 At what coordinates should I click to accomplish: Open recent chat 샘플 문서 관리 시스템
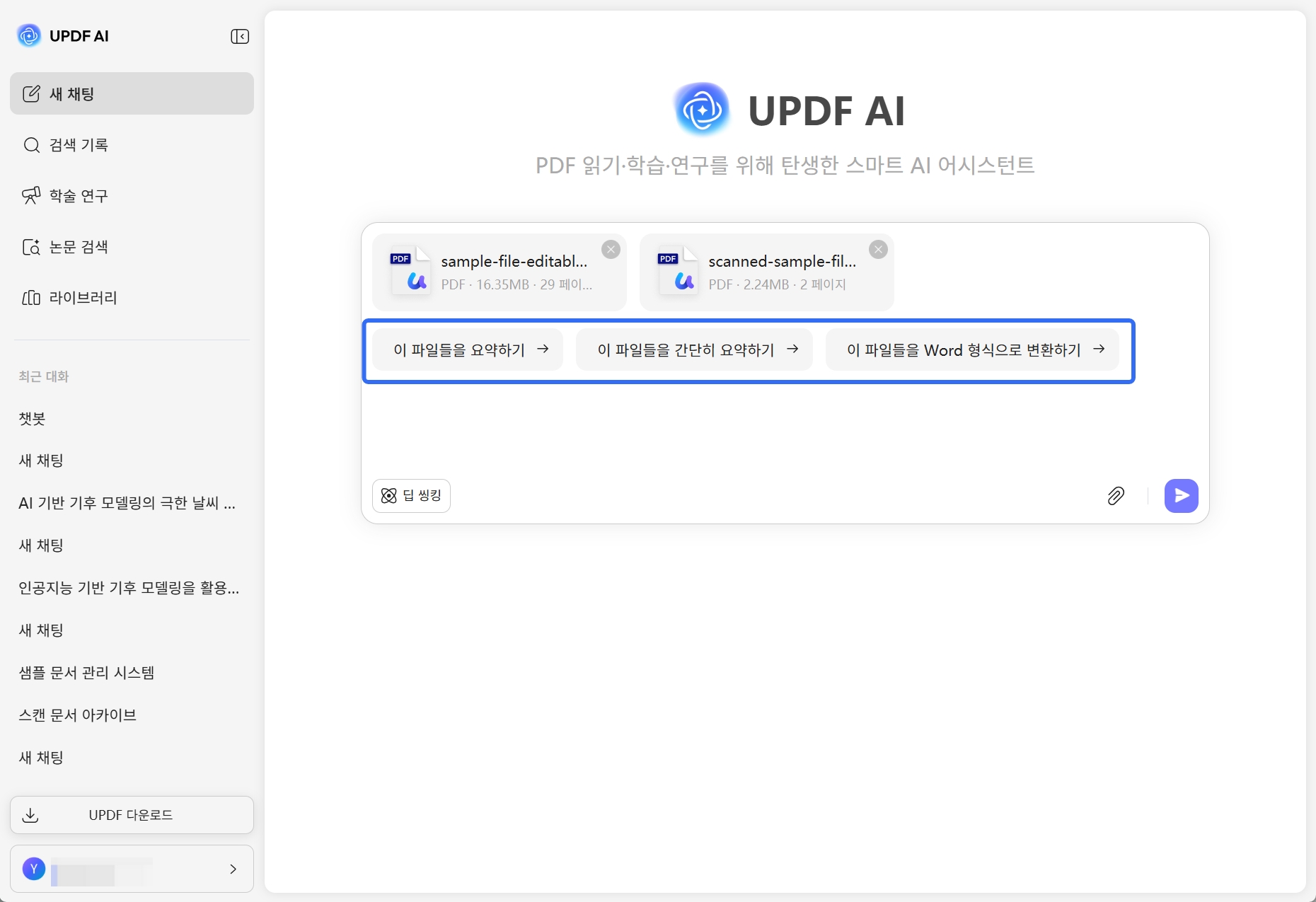tap(86, 673)
